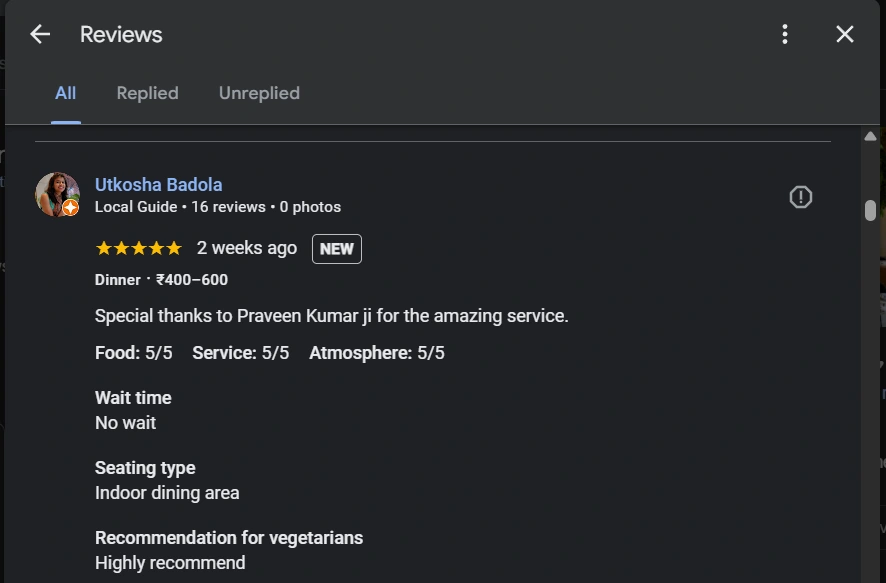Close the Reviews panel
This screenshot has height=583, width=886.
pos(845,34)
